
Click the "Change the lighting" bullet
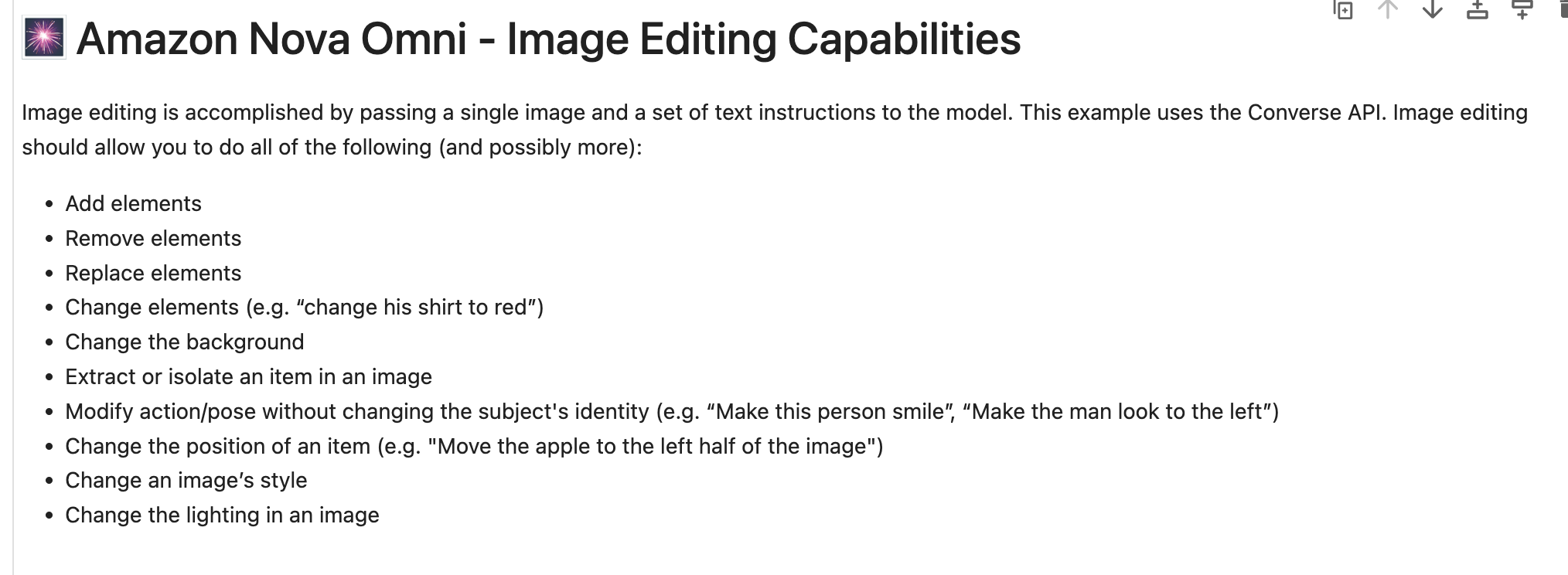click(x=222, y=515)
